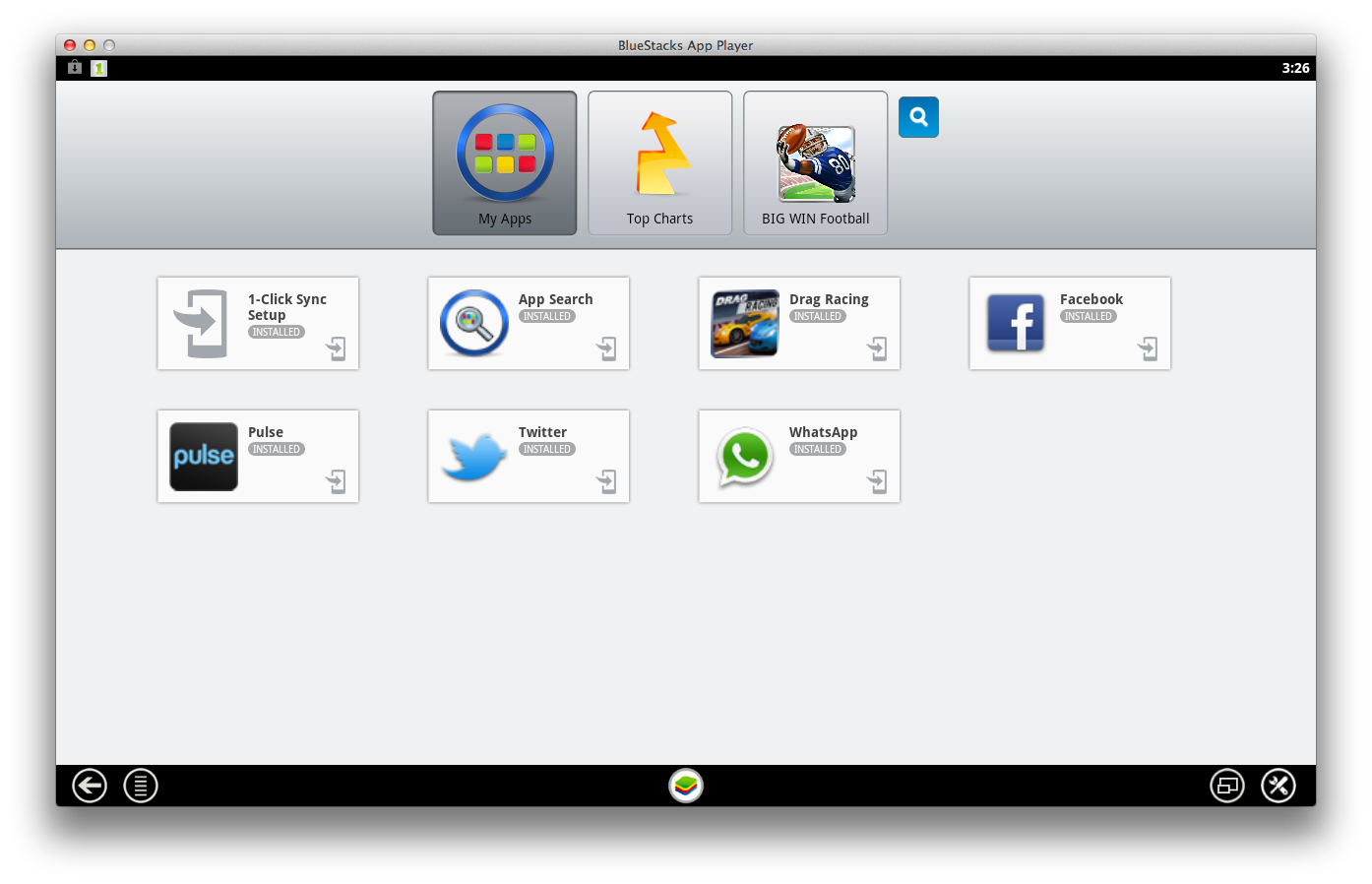Click the 1-Click Sync Setup title text

[287, 307]
